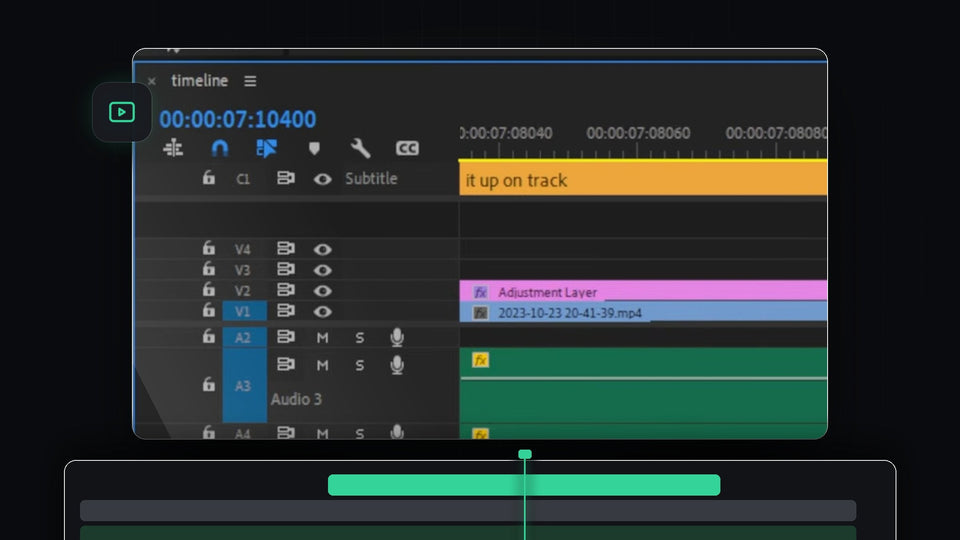Image resolution: width=960 pixels, height=540 pixels.
Task: Hide the V3 track output
Action: pos(323,270)
